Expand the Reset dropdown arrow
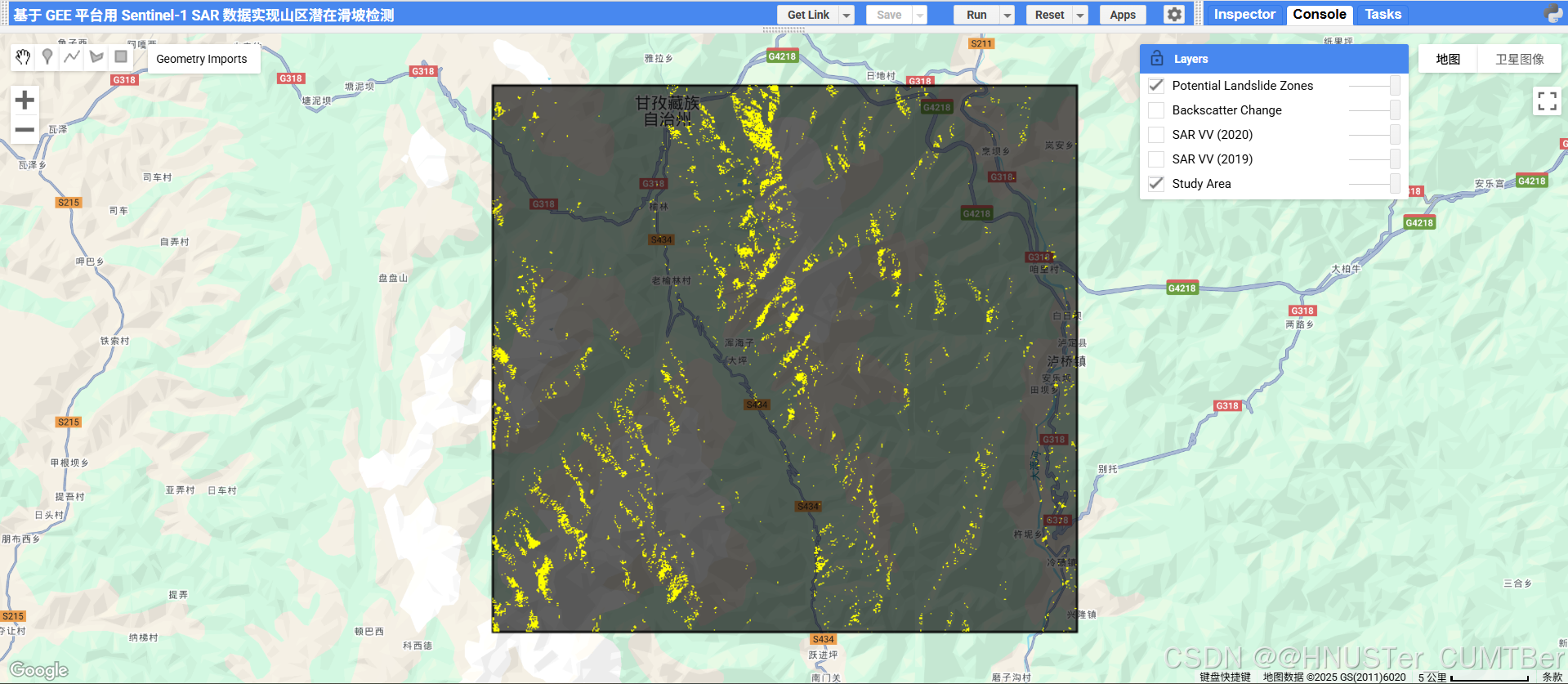The image size is (1568, 684). point(1080,15)
